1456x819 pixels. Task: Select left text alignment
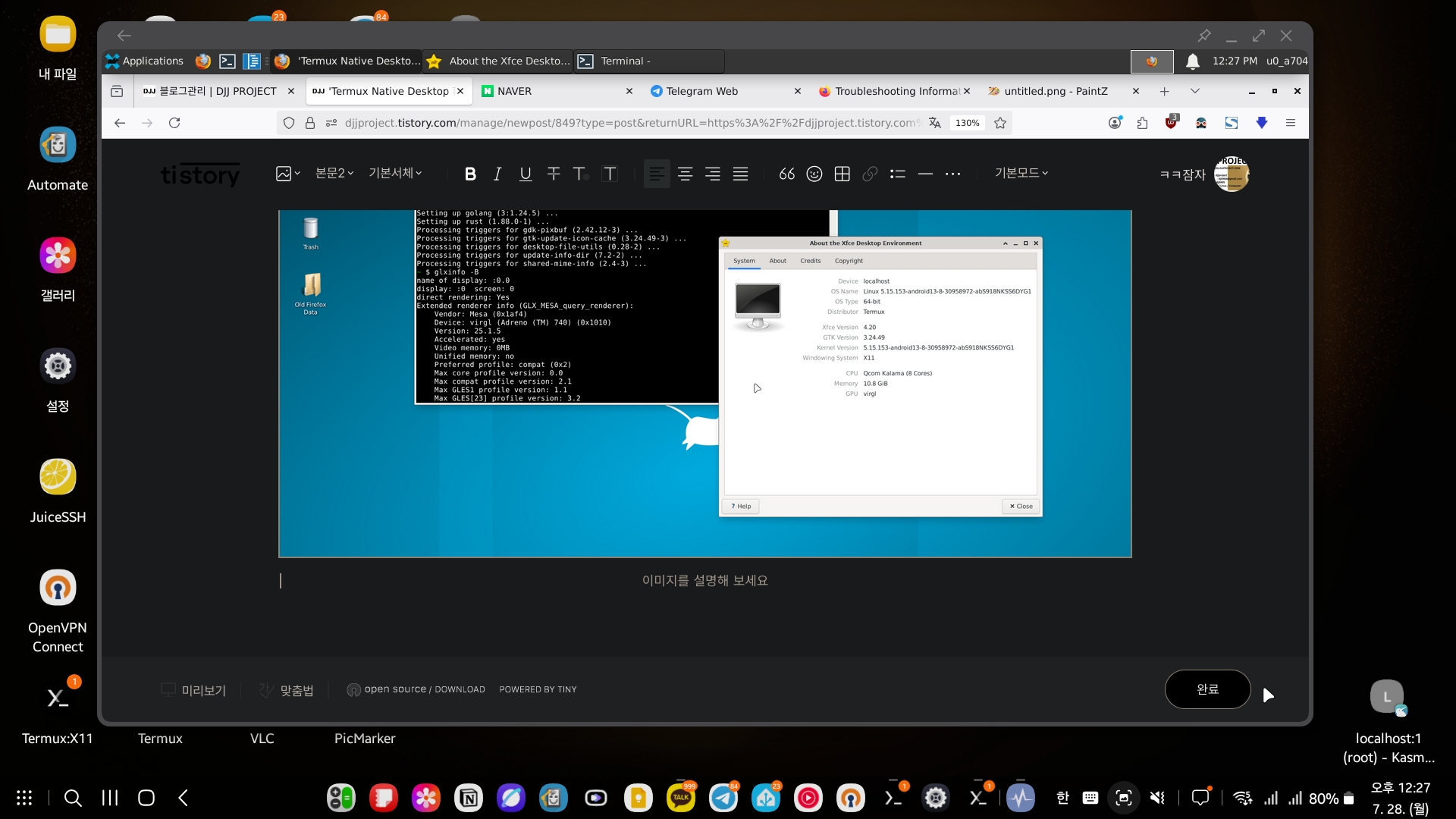(657, 174)
